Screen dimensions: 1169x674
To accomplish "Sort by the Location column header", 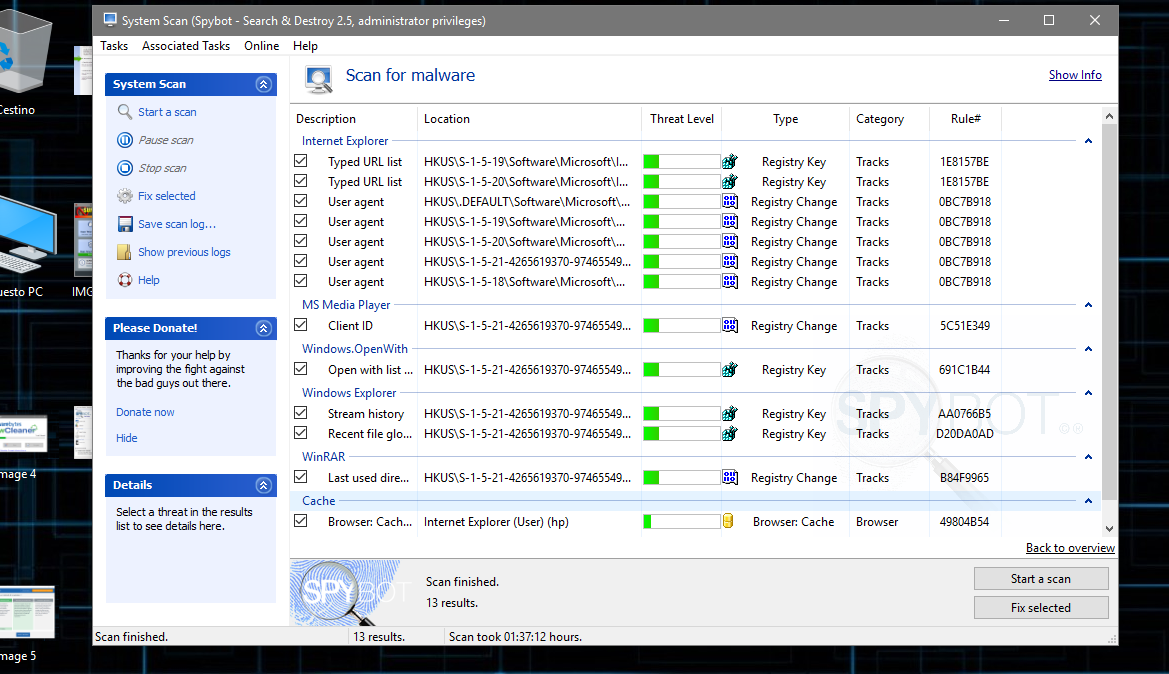I will pos(529,119).
